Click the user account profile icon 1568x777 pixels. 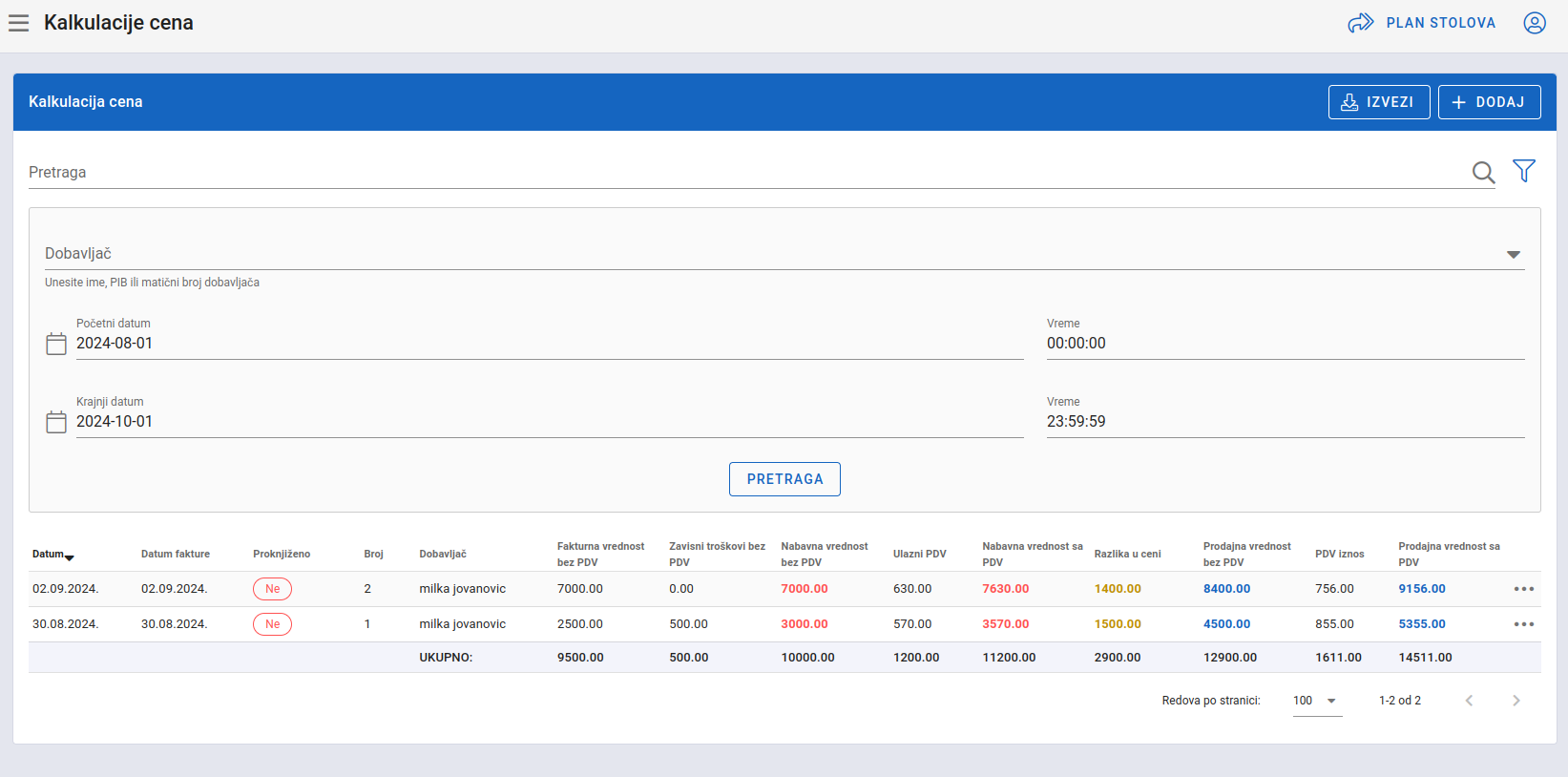point(1534,23)
